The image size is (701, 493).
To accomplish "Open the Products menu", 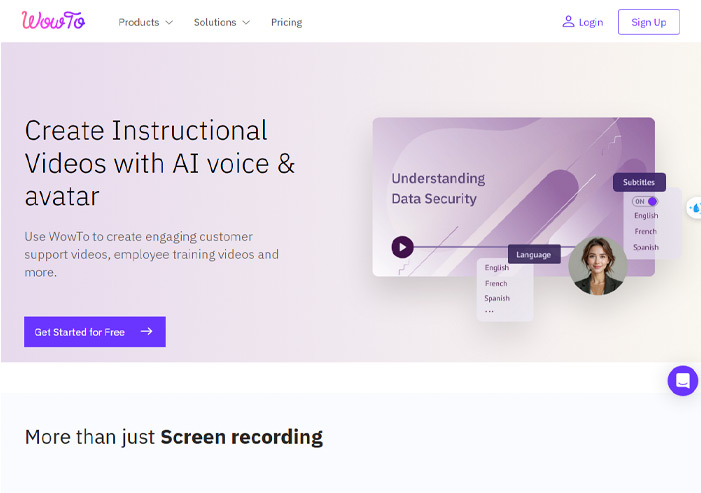I will (139, 22).
